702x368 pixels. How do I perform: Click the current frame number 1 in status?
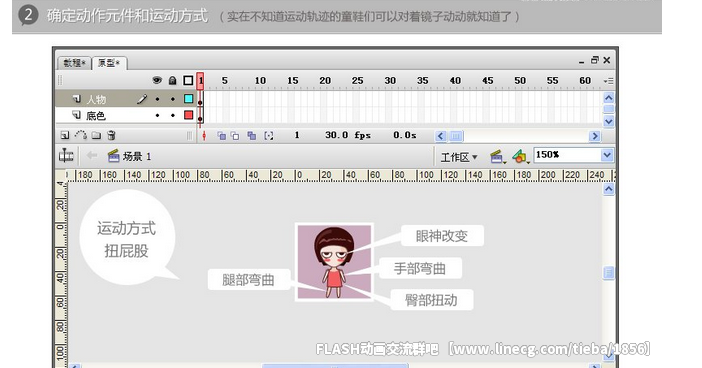pos(297,135)
